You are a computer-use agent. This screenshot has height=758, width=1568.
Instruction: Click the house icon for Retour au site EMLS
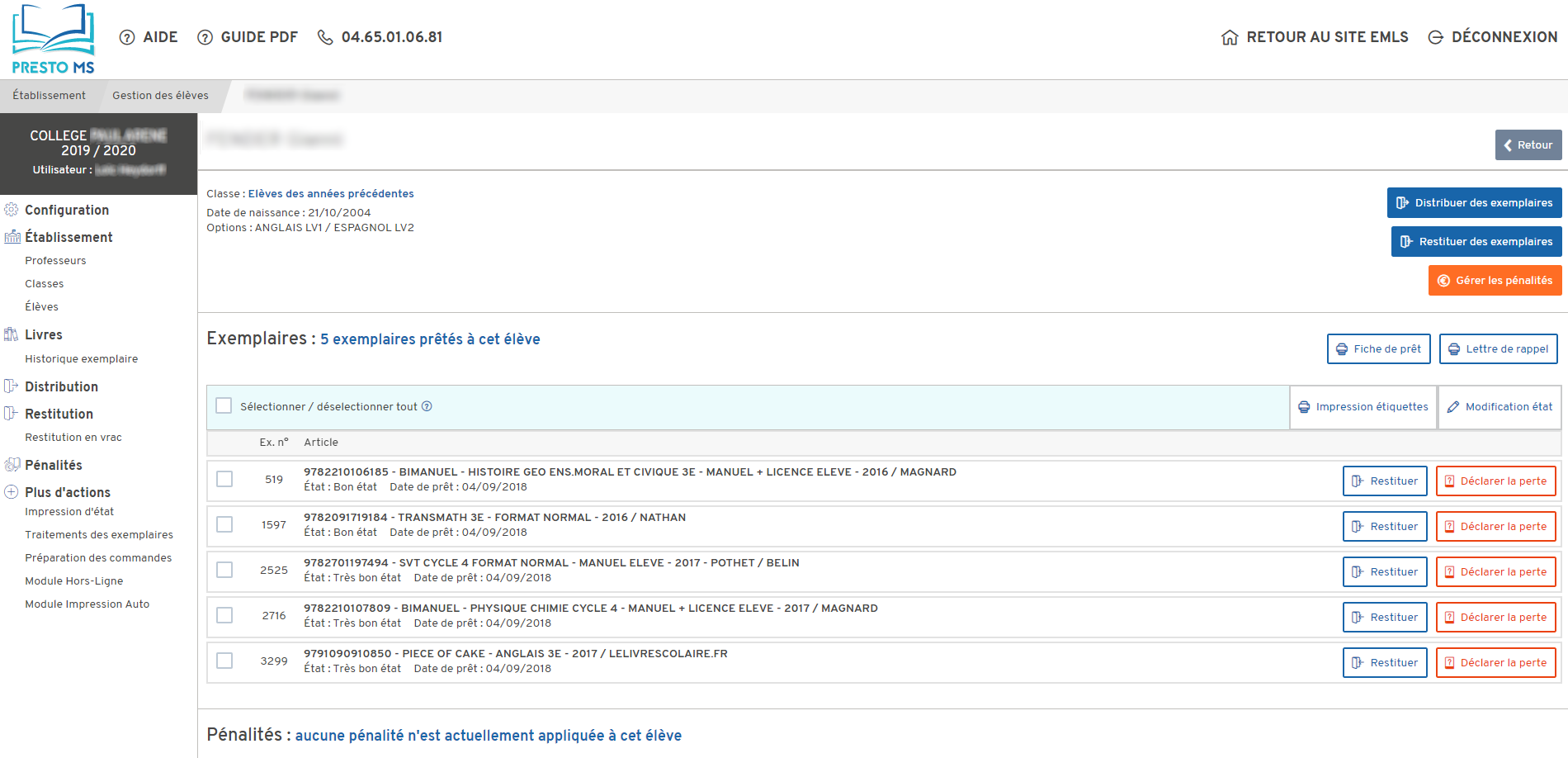tap(1230, 37)
